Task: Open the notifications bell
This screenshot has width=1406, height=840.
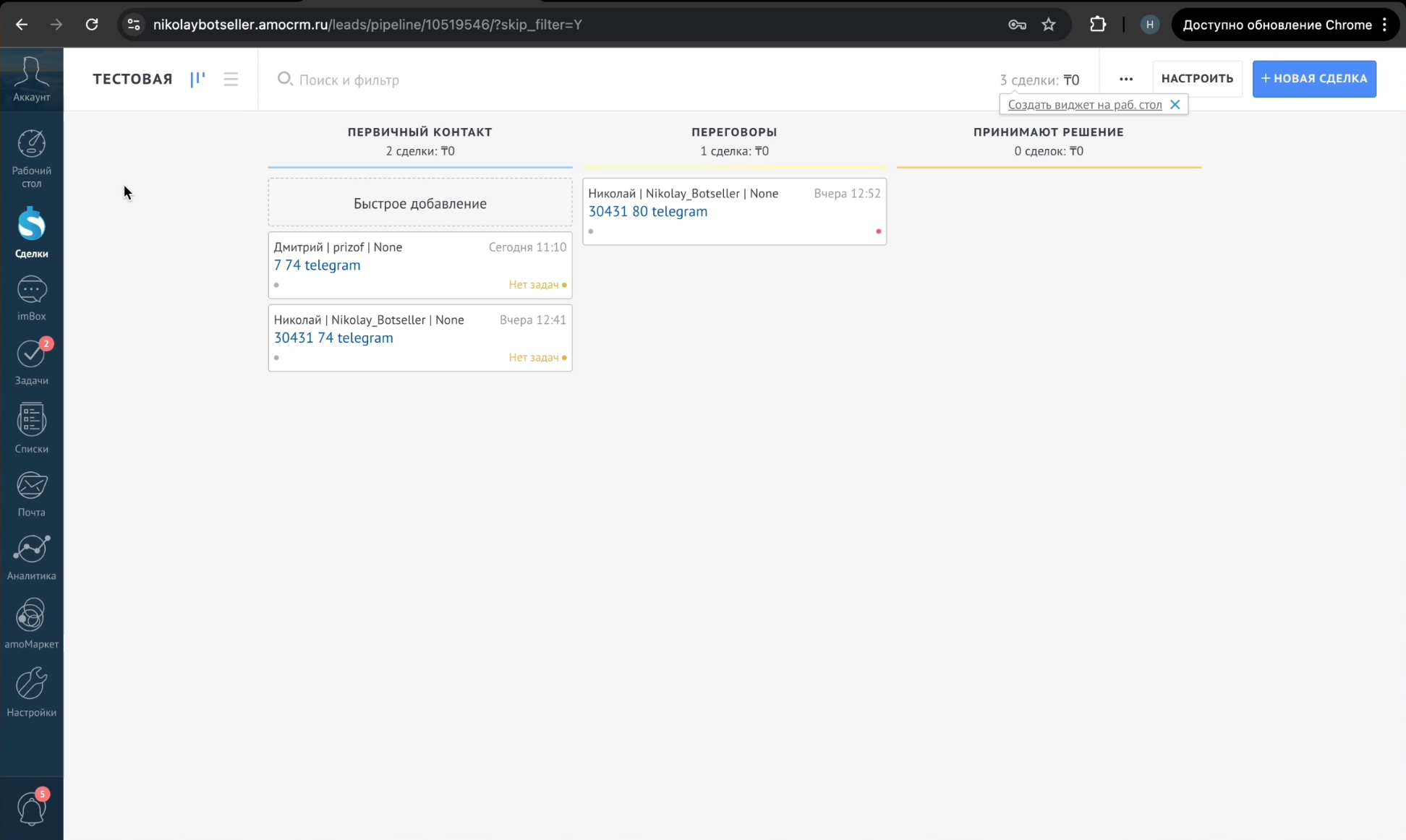Action: (x=31, y=808)
